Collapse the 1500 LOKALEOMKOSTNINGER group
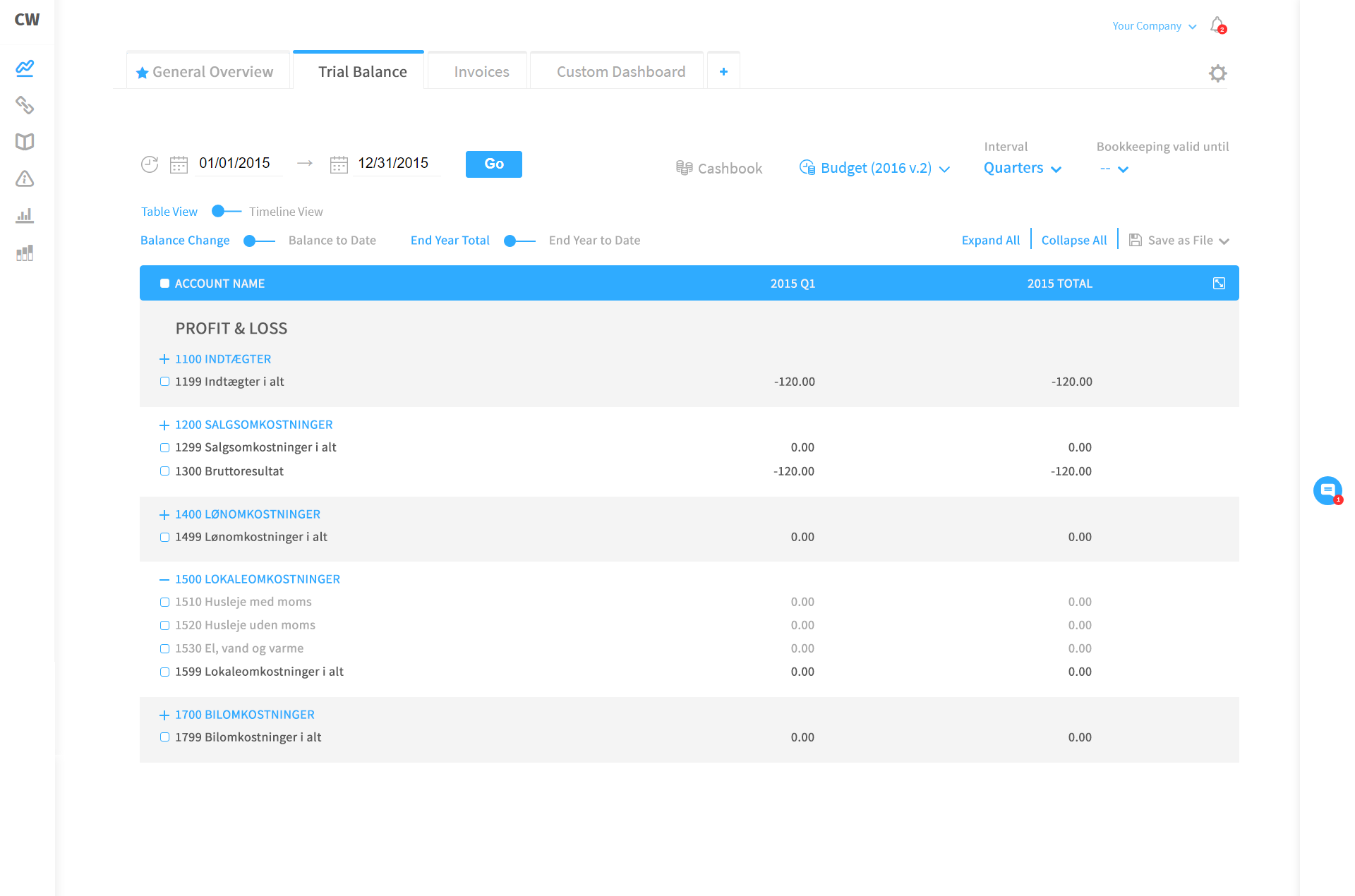Image resolution: width=1355 pixels, height=896 pixels. coord(164,579)
